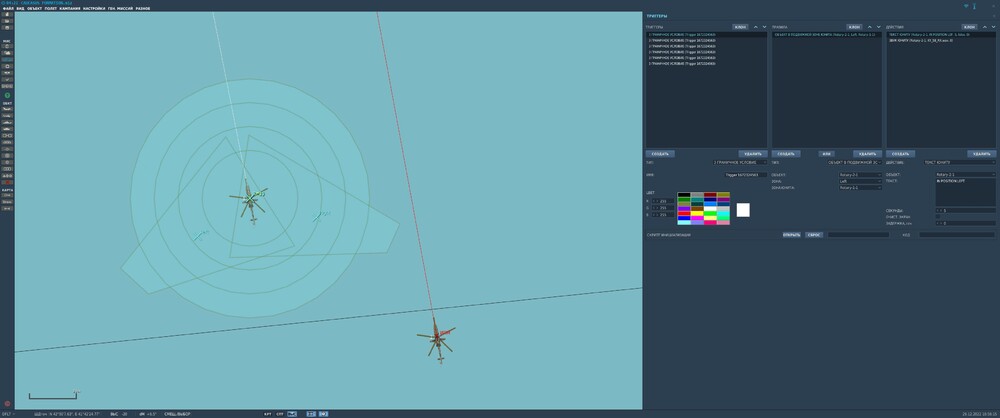Viewport: 1000px width, 418px height.
Task: Click УДАЛИТЬ under the triggers list
Action: (753, 154)
